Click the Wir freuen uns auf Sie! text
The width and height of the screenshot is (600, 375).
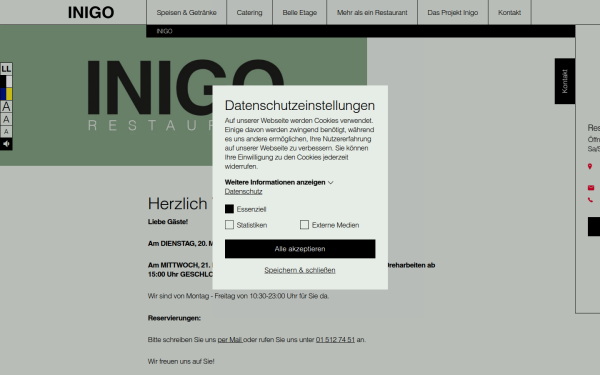[x=181, y=361]
